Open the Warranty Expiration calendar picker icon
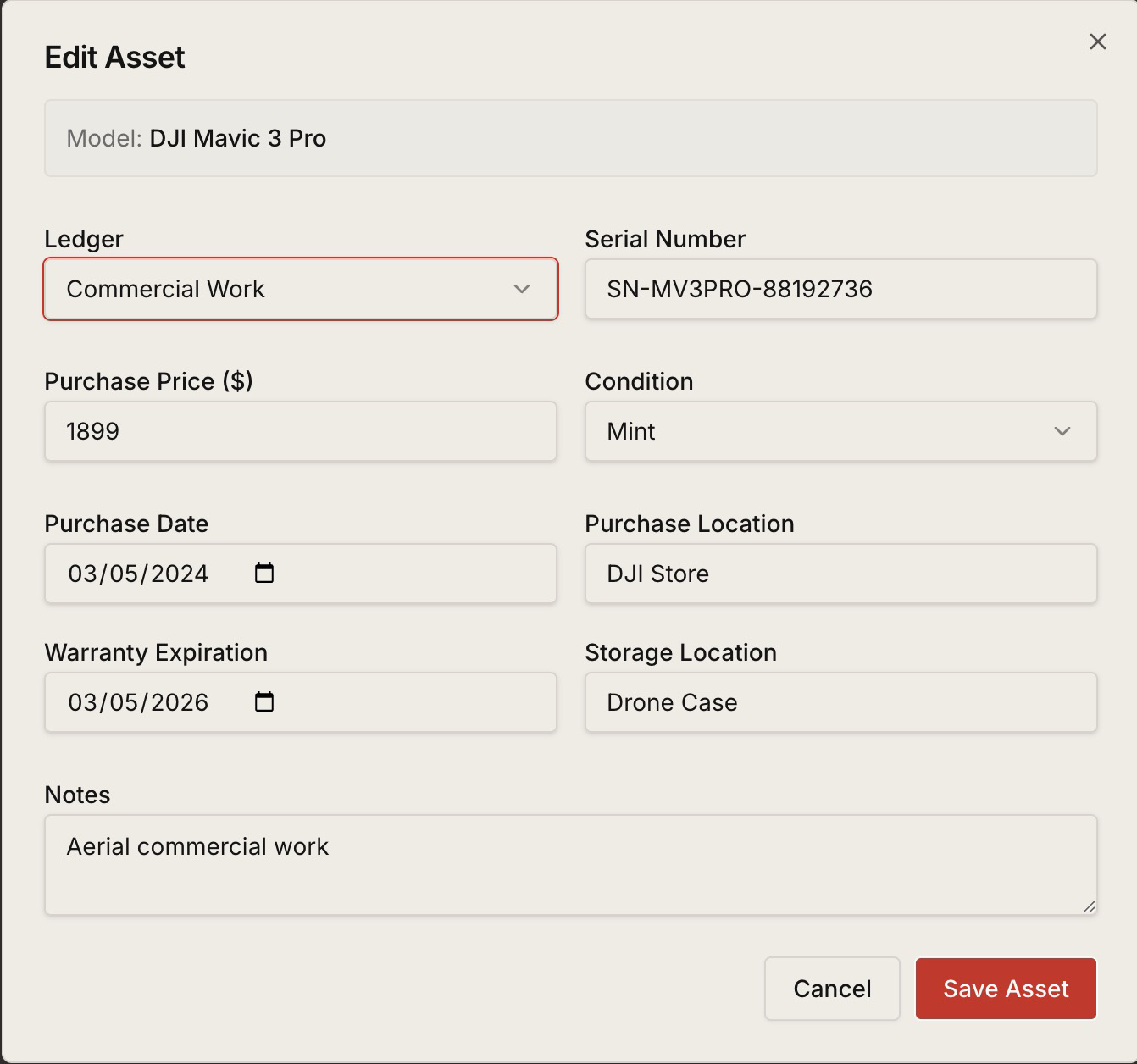This screenshot has height=1064, width=1137. 264,702
